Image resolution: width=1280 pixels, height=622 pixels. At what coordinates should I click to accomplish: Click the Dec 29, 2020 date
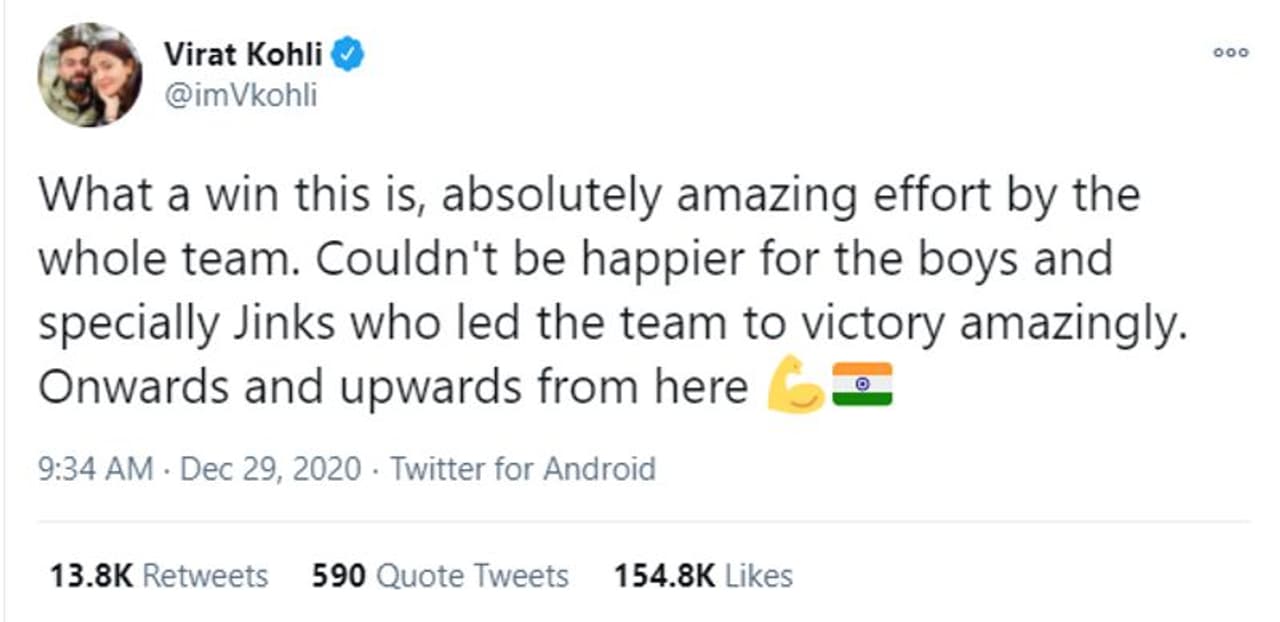270,468
